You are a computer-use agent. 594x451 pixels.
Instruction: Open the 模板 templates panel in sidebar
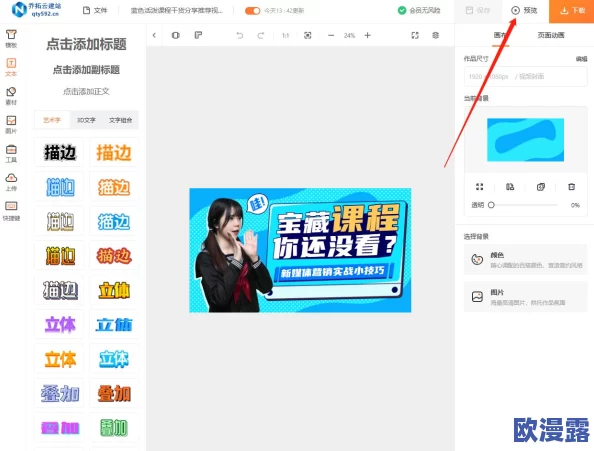click(11, 39)
